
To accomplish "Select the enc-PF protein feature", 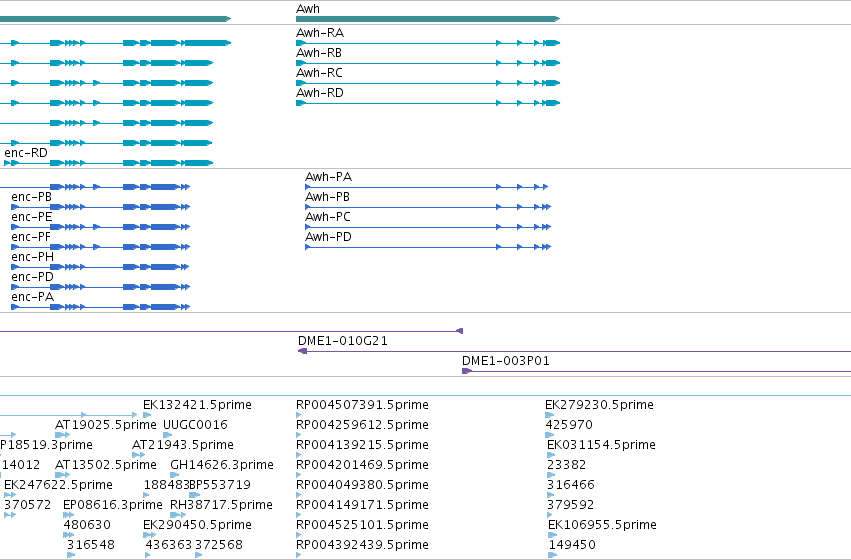I will tap(100, 247).
